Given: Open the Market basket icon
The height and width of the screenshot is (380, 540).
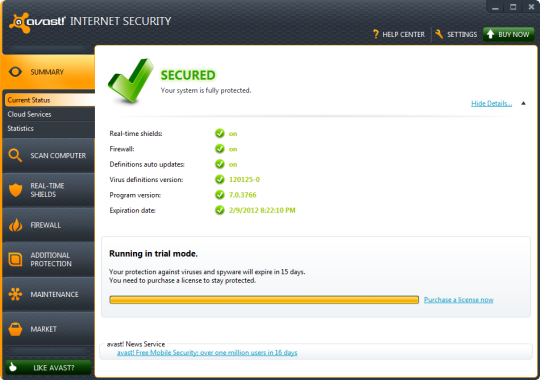Looking at the screenshot, I should point(15,329).
